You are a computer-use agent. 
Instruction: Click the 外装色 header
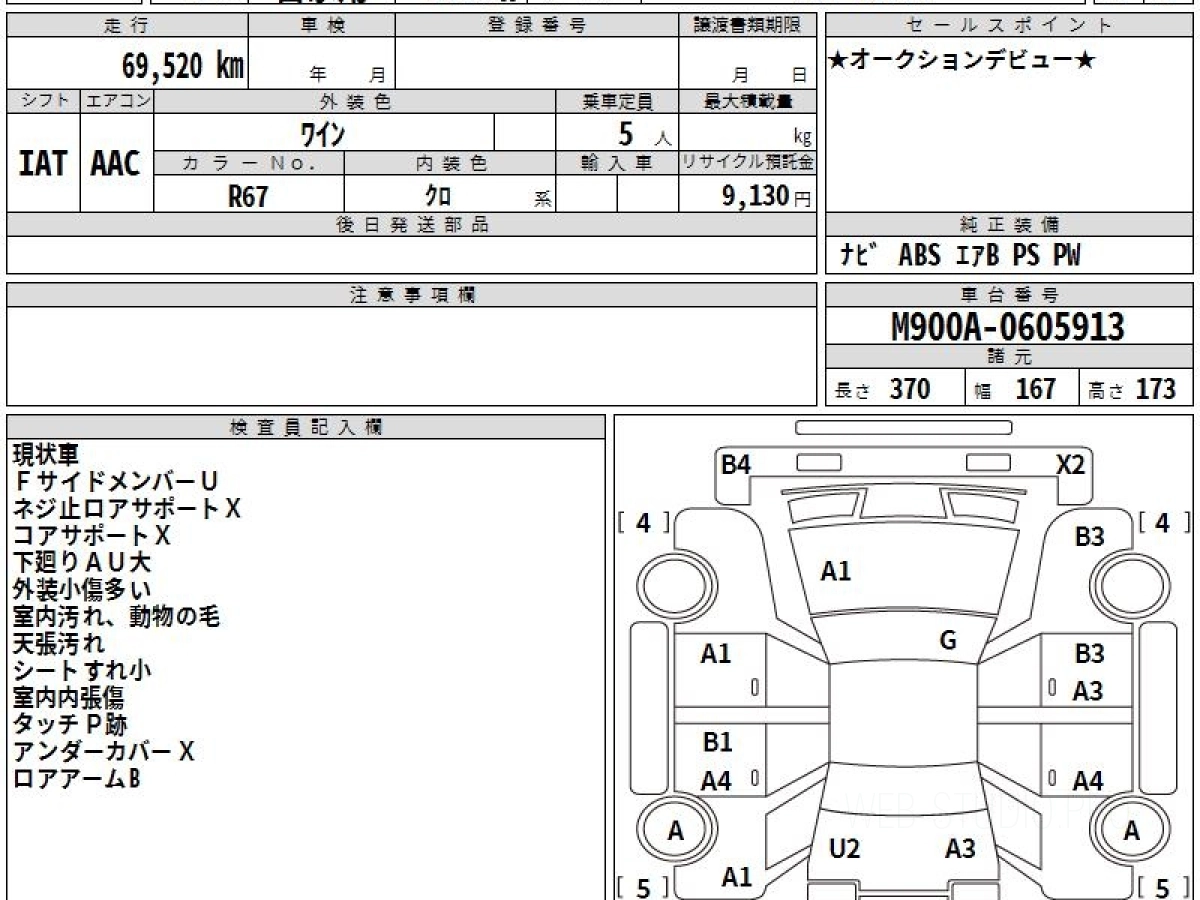coord(355,101)
